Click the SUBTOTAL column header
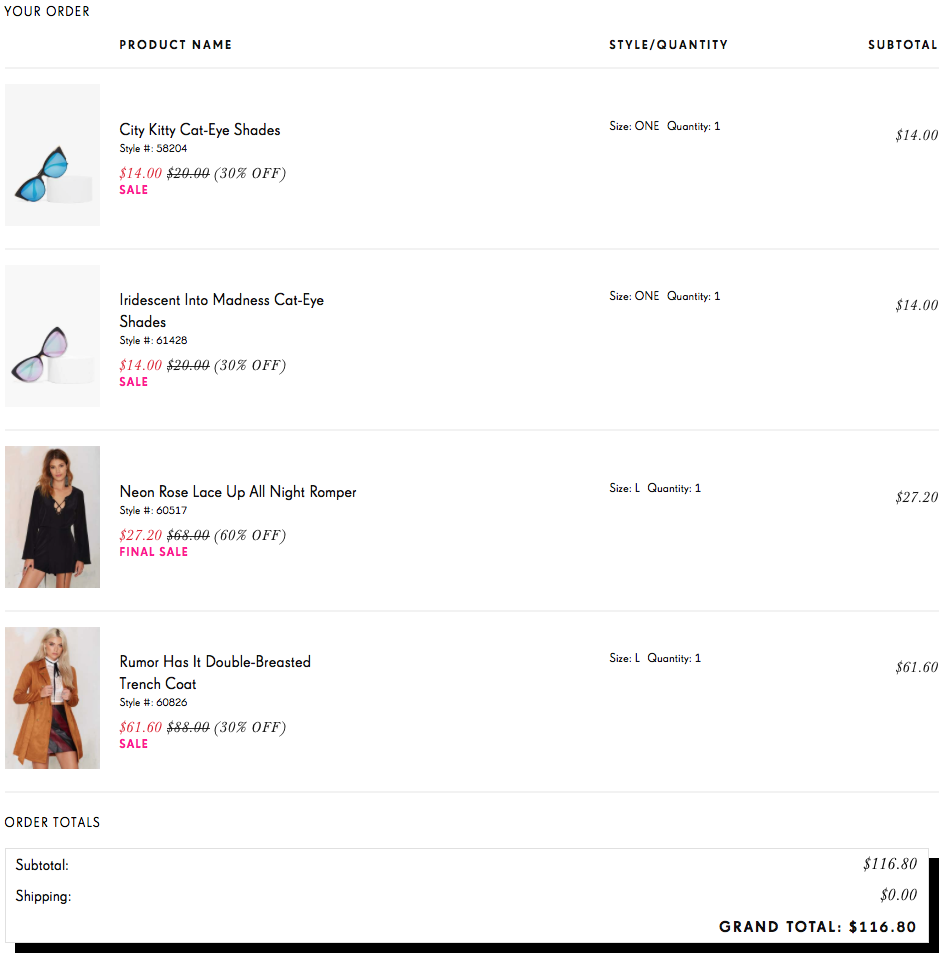 pos(902,45)
